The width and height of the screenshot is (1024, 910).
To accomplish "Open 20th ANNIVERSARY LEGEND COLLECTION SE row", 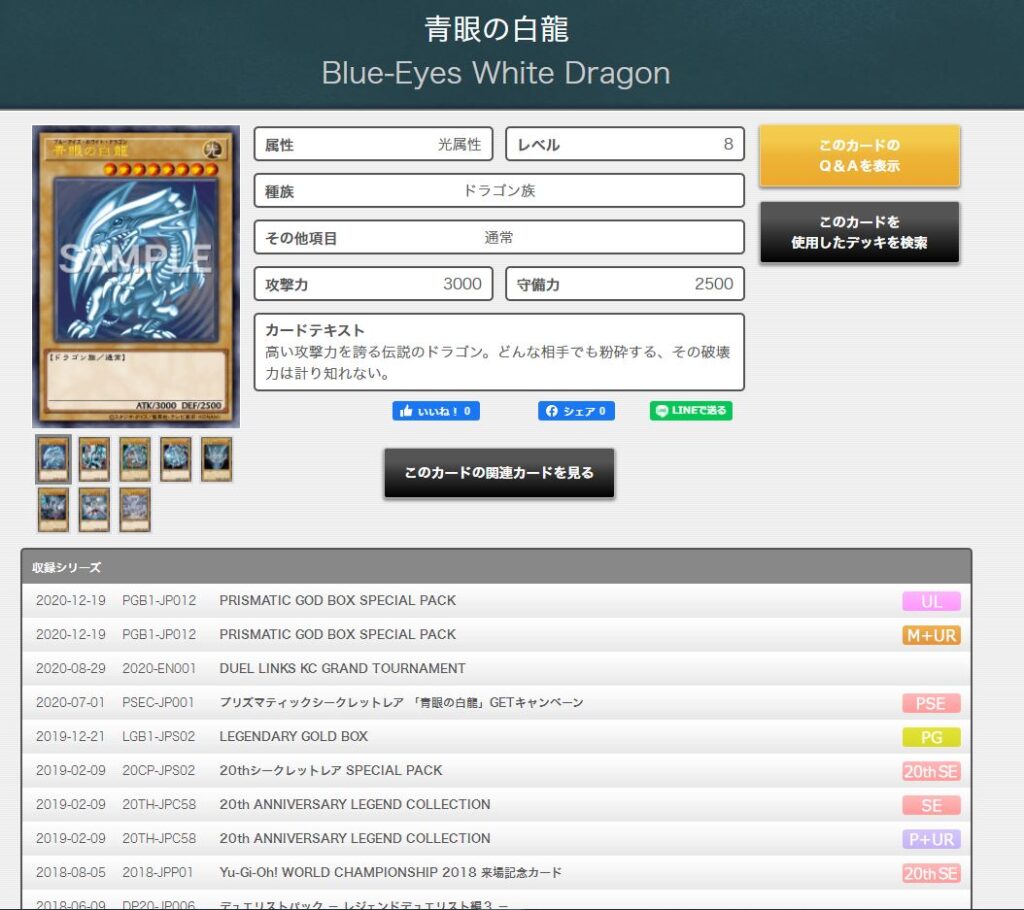I will (x=496, y=804).
